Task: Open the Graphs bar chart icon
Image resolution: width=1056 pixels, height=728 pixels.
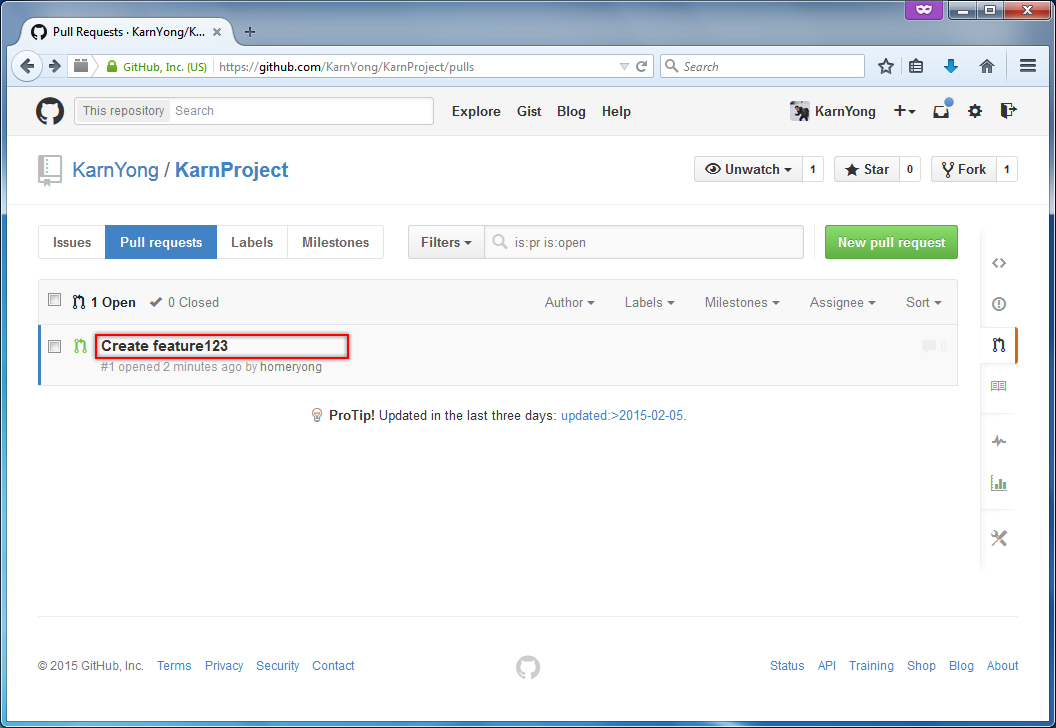Action: click(998, 483)
